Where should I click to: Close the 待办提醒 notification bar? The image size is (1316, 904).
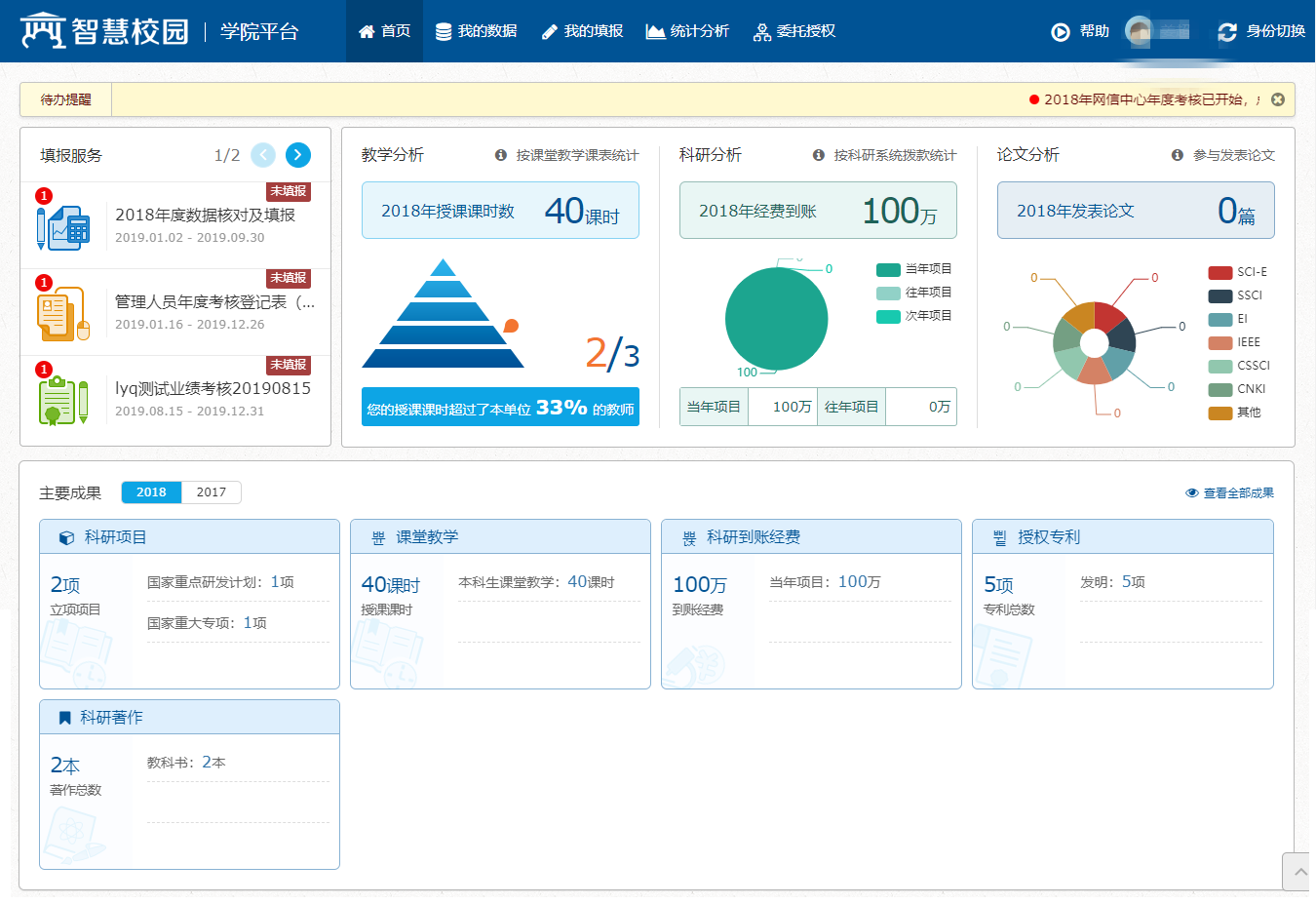click(1277, 99)
